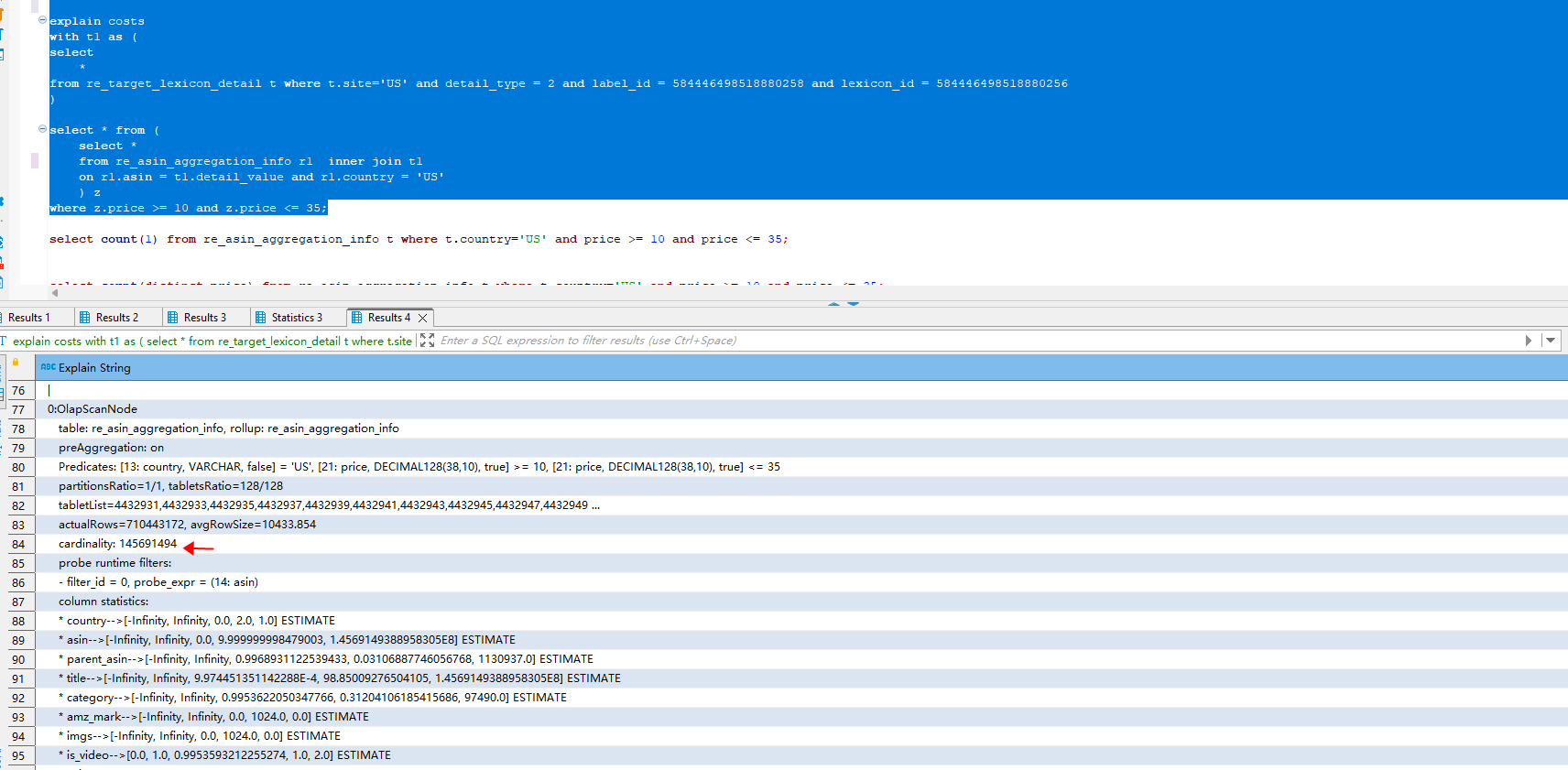Click the expand filter panel icon

427,341
